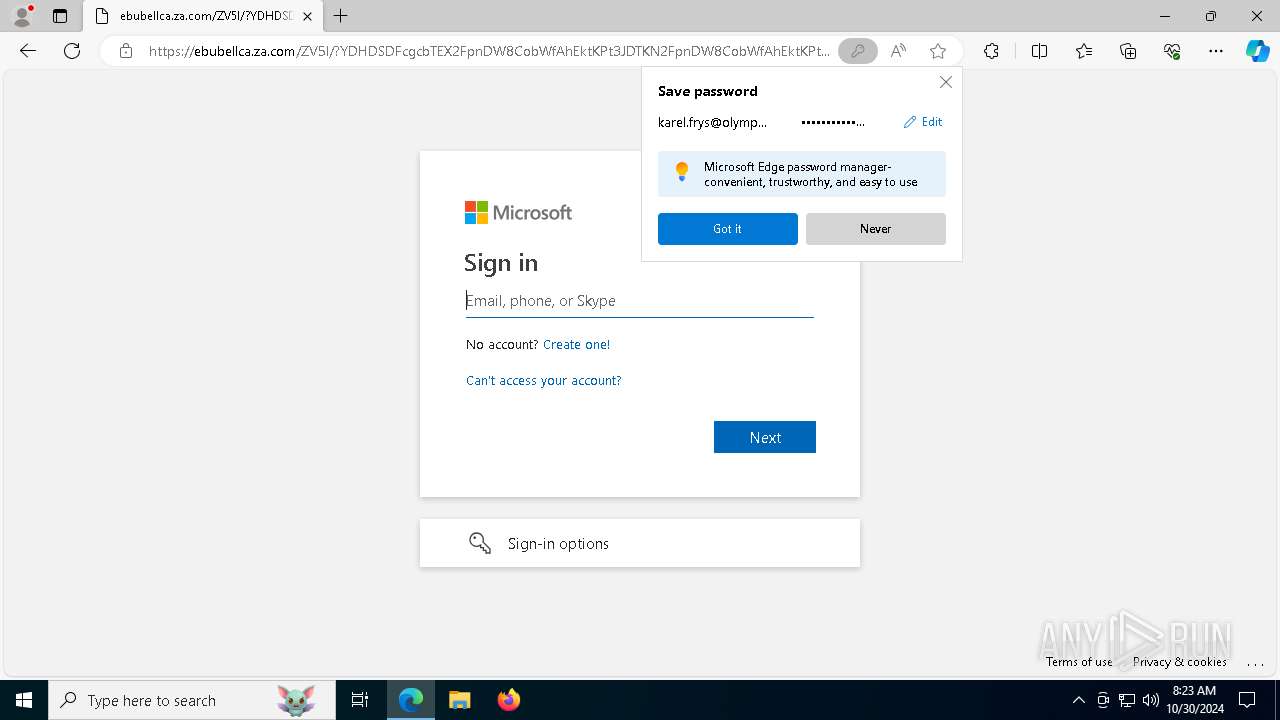Open Split screen icon

pos(1039,51)
